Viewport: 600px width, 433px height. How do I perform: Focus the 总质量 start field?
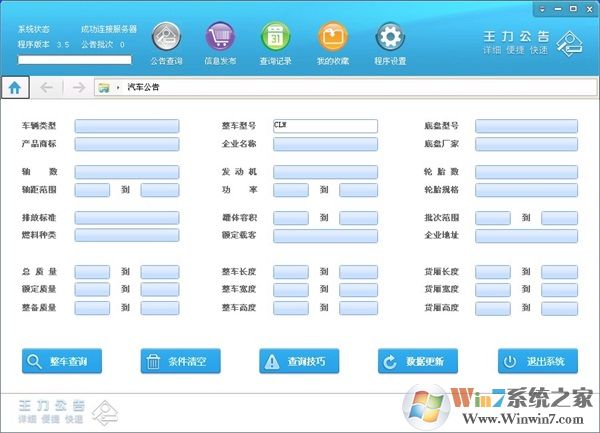92,272
